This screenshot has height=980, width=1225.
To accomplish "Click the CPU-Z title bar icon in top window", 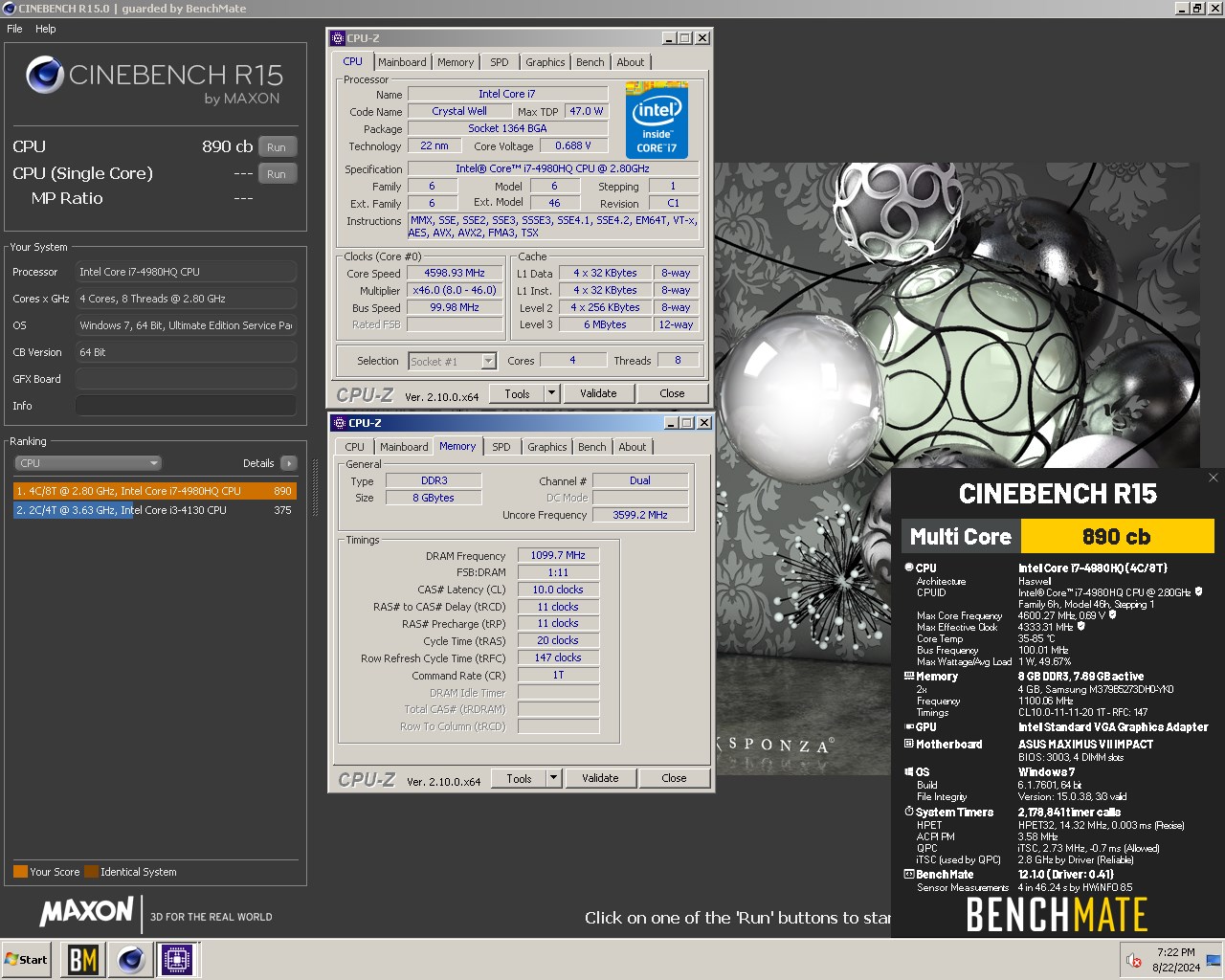I will [338, 38].
